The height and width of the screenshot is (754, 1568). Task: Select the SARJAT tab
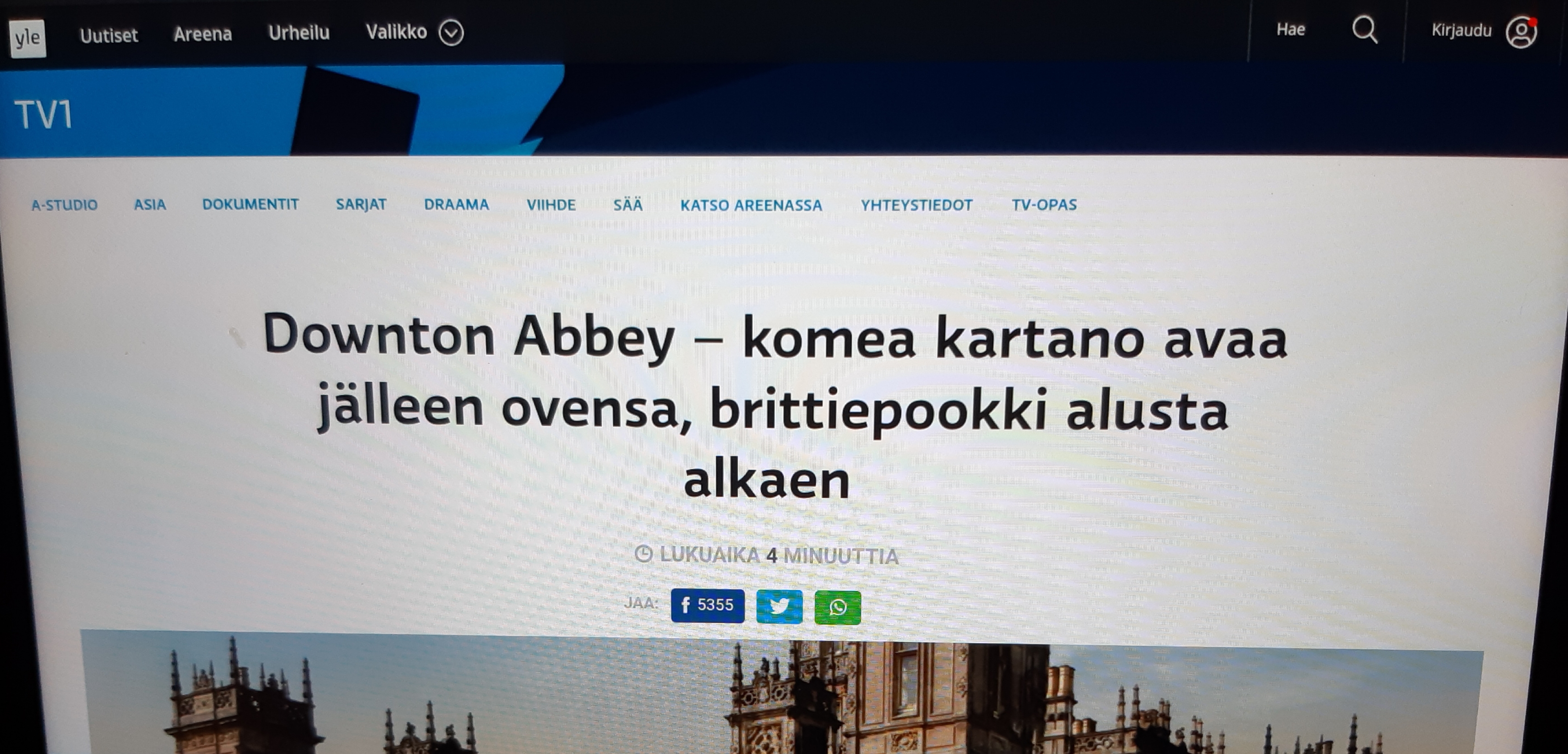click(x=361, y=204)
